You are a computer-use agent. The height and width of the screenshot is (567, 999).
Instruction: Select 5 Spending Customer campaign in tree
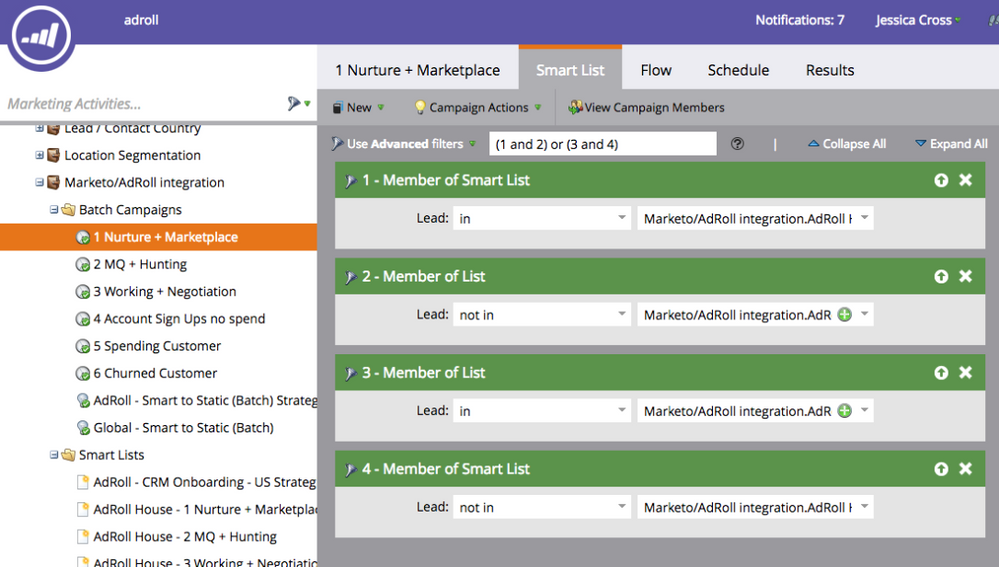coord(157,346)
